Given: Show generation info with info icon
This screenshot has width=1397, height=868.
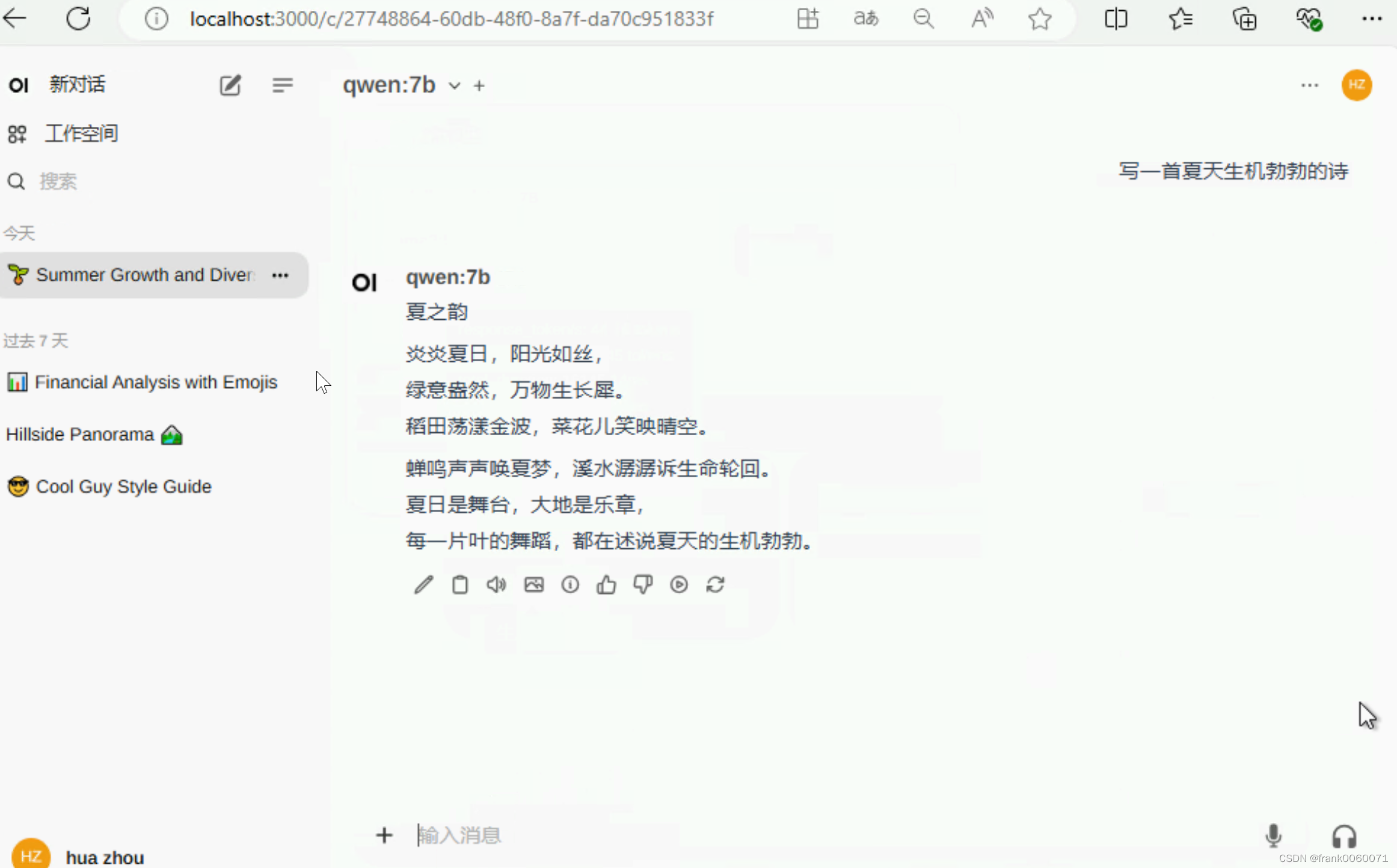Looking at the screenshot, I should click(570, 585).
